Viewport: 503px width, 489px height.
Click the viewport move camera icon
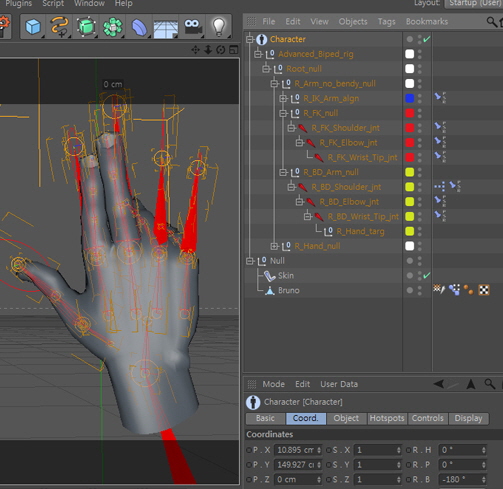[195, 50]
